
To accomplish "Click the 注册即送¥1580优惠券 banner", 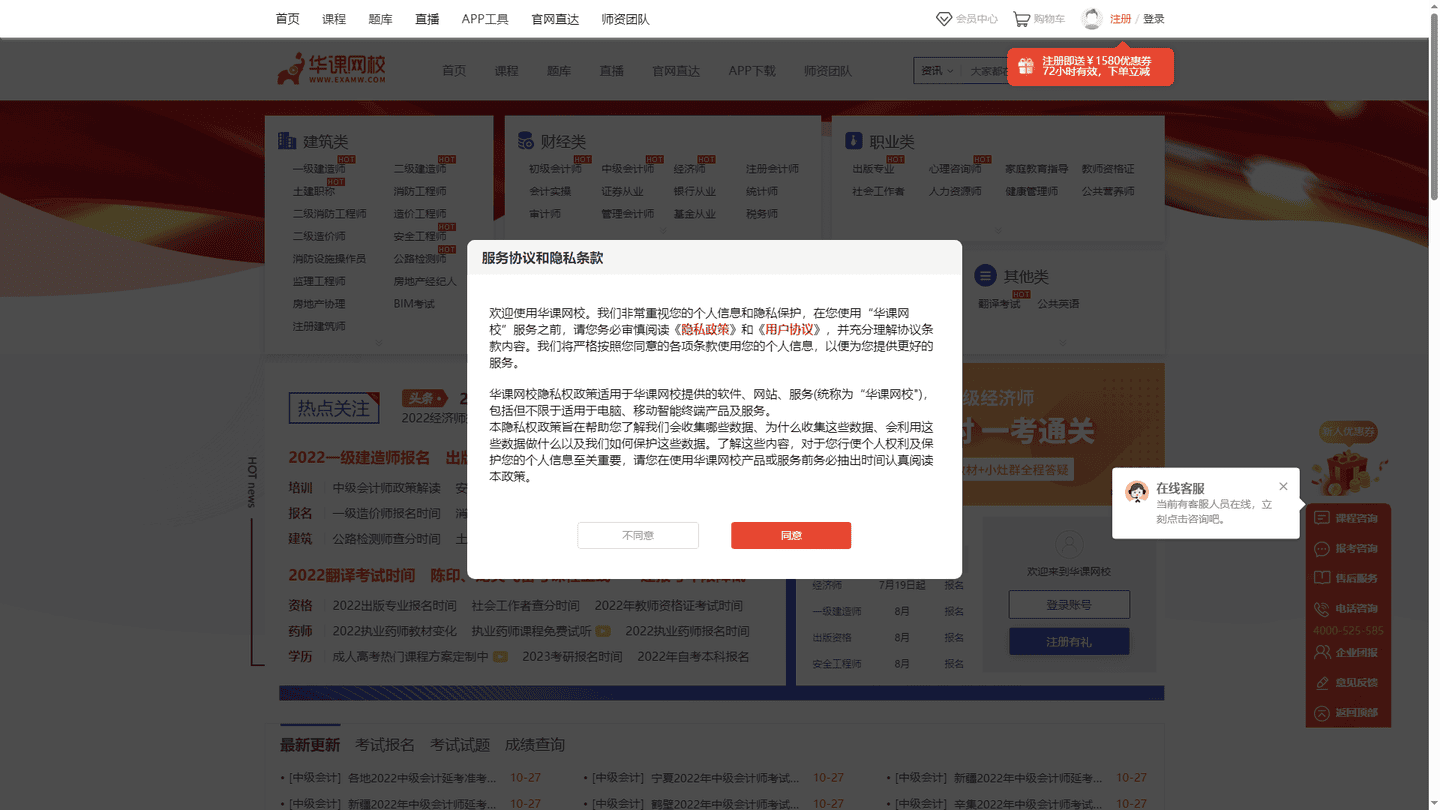I will [x=1090, y=66].
